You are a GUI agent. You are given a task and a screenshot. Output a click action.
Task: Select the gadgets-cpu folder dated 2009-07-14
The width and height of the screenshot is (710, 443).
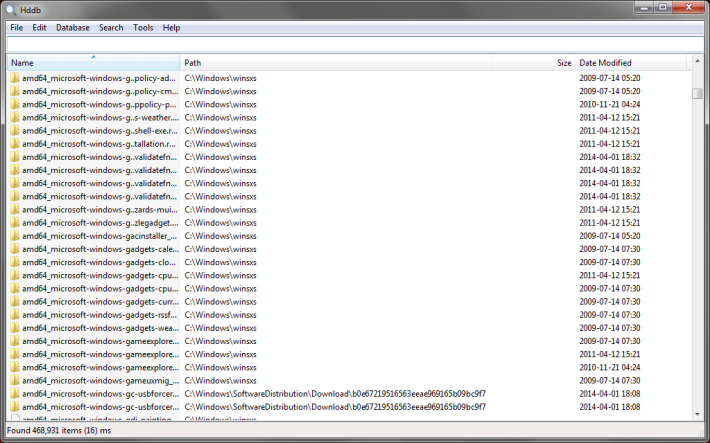click(100, 288)
